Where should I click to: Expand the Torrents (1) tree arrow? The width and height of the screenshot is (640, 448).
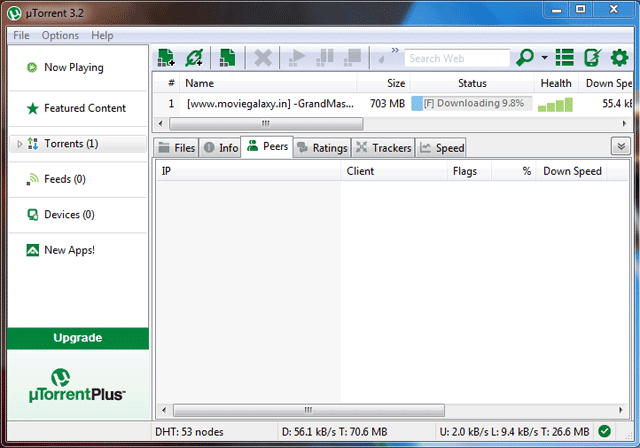pyautogui.click(x=19, y=144)
